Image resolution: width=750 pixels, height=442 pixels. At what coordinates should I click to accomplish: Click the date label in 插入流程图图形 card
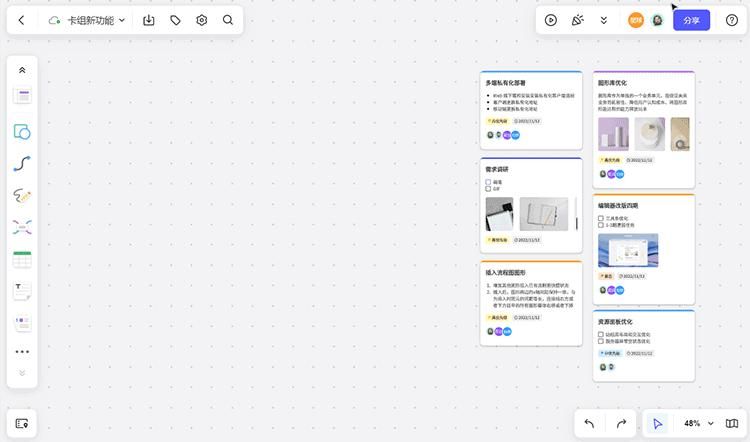[527, 318]
